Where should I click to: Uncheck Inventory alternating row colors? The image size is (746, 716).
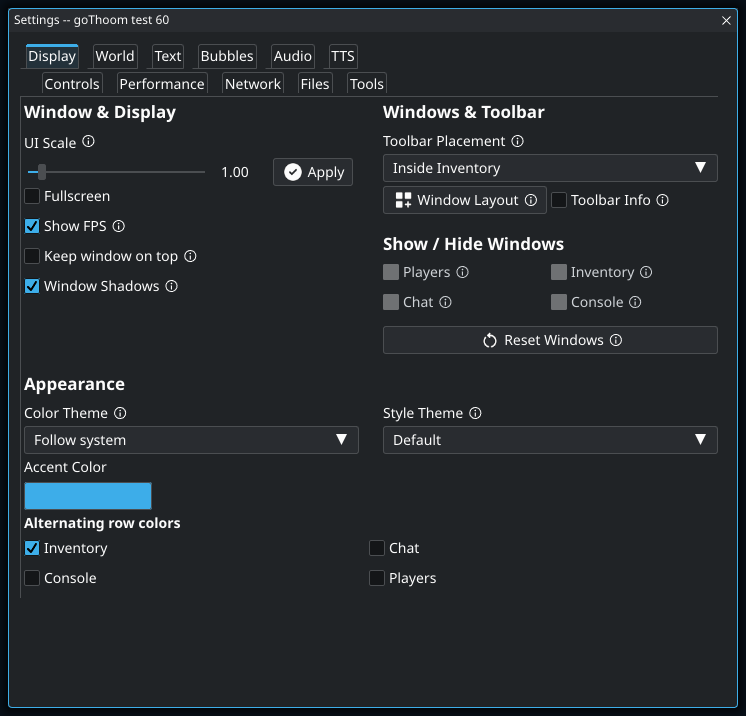click(32, 548)
